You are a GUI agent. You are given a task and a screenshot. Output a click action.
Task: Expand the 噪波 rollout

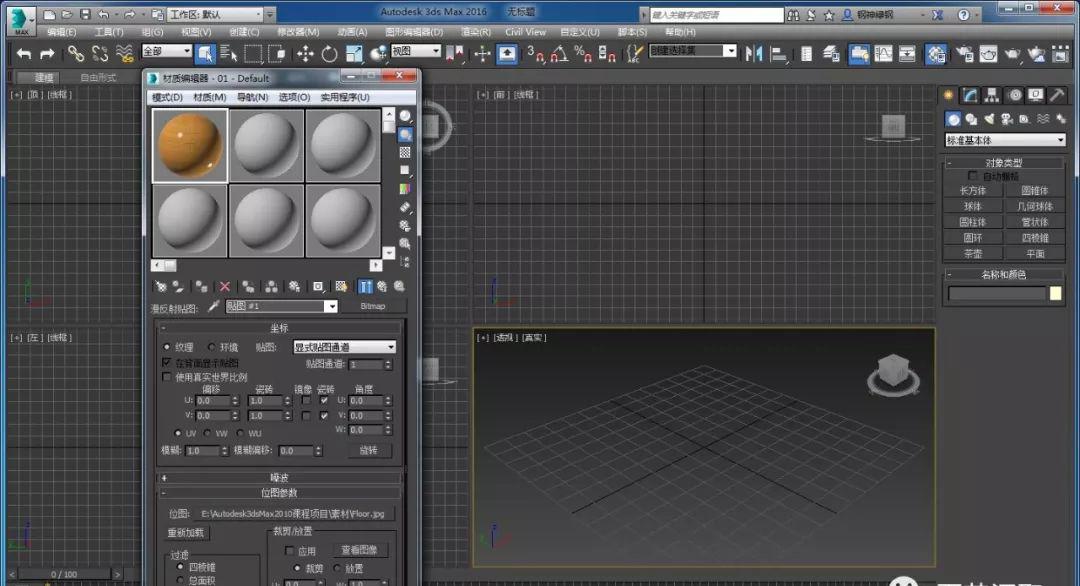coord(279,477)
